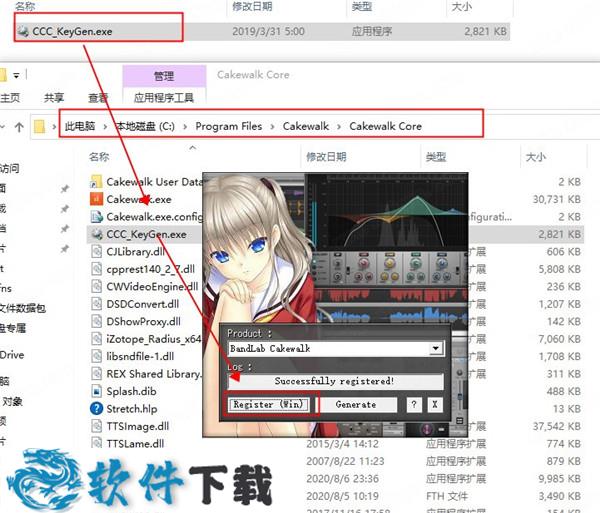This screenshot has height=513, width=600.
Task: Sort by the 大小 column header in Cakewalk Core
Action: click(536, 157)
